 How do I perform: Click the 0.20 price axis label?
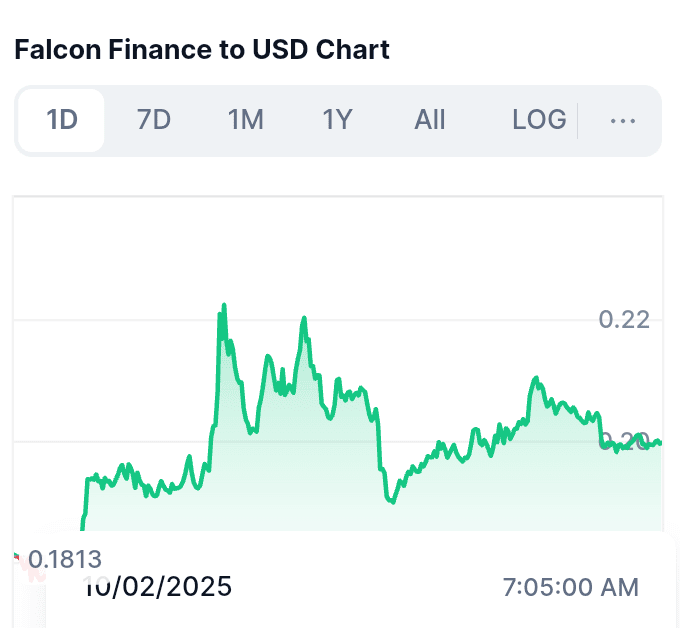point(624,441)
